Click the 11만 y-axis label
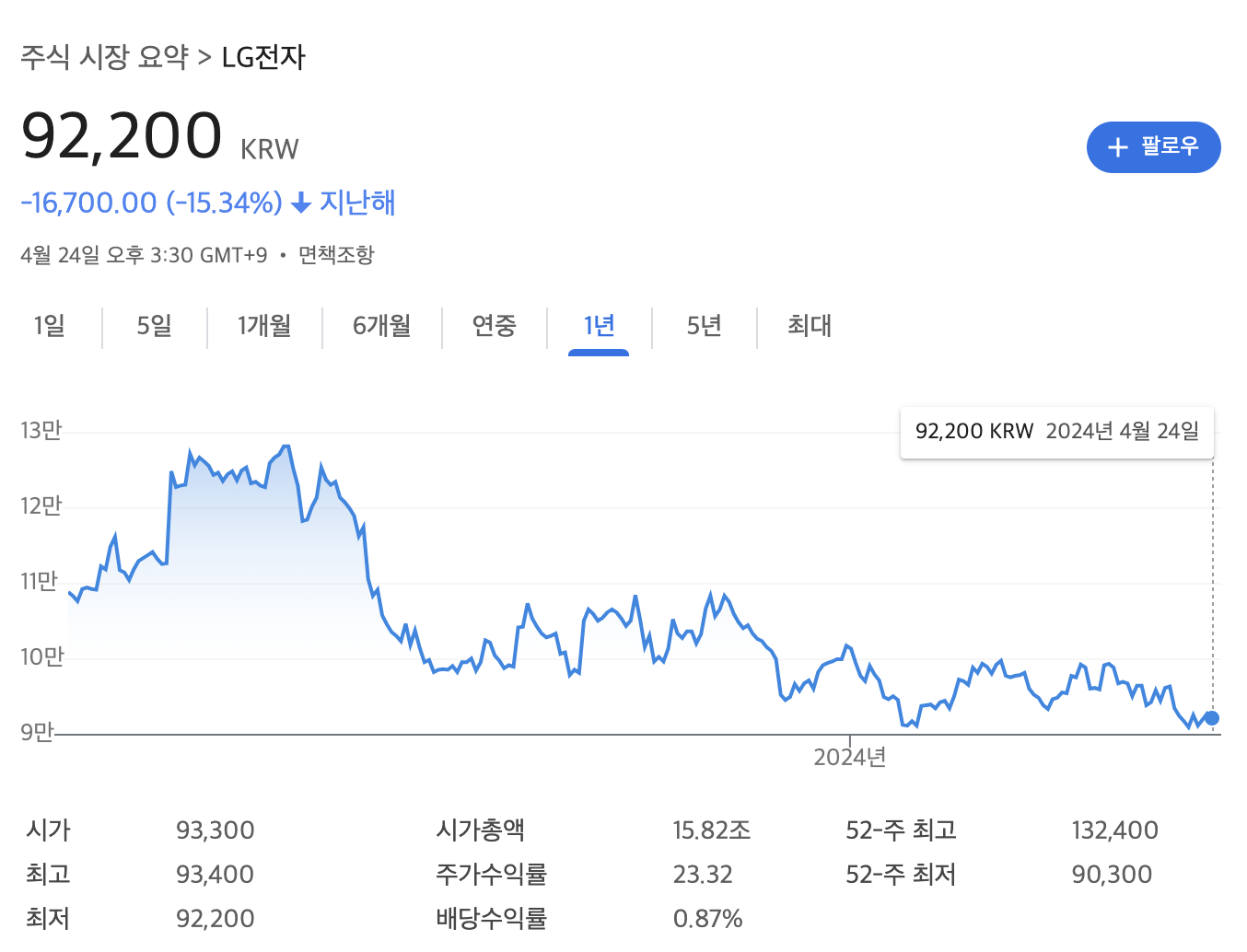1247x952 pixels. (39, 581)
